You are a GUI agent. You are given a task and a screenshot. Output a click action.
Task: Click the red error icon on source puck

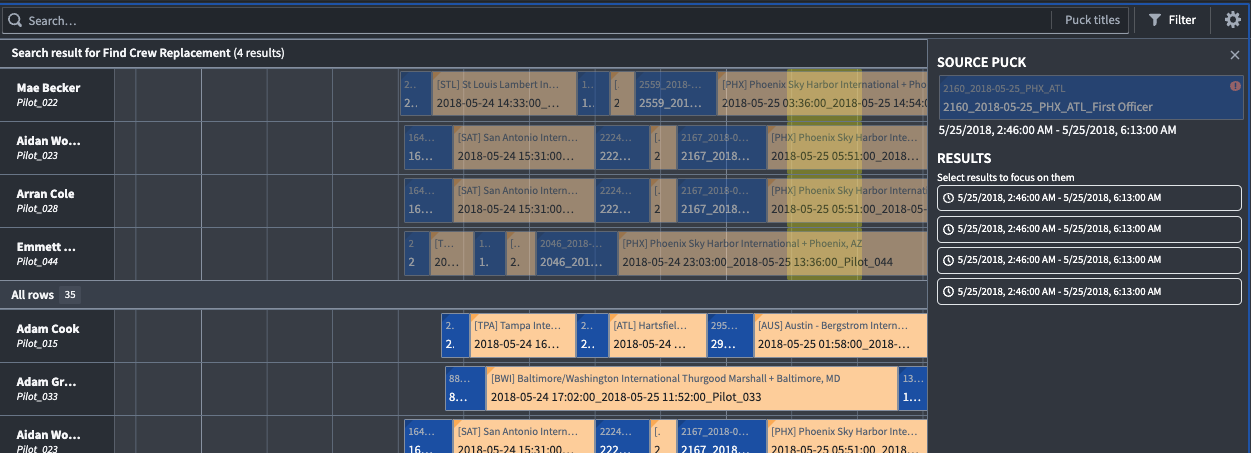[x=1236, y=87]
